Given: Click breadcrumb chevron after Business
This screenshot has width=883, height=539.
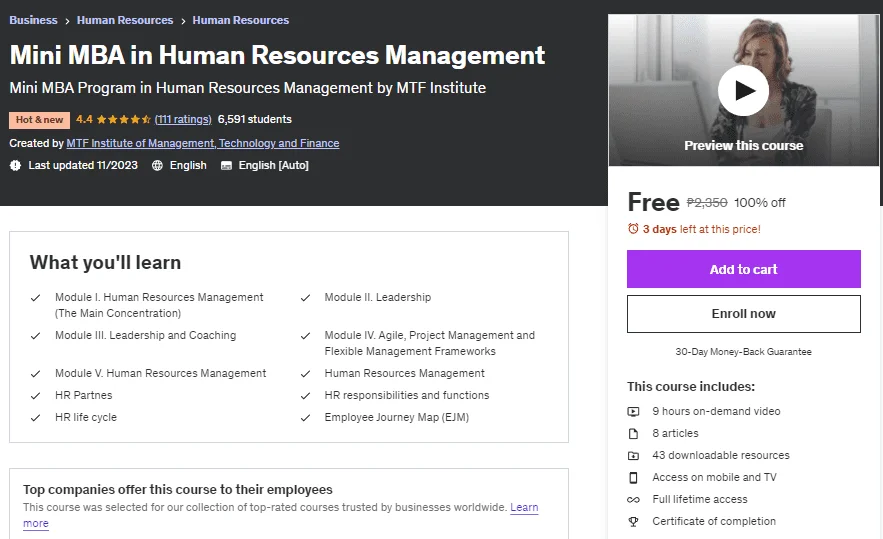Looking at the screenshot, I should pyautogui.click(x=67, y=21).
